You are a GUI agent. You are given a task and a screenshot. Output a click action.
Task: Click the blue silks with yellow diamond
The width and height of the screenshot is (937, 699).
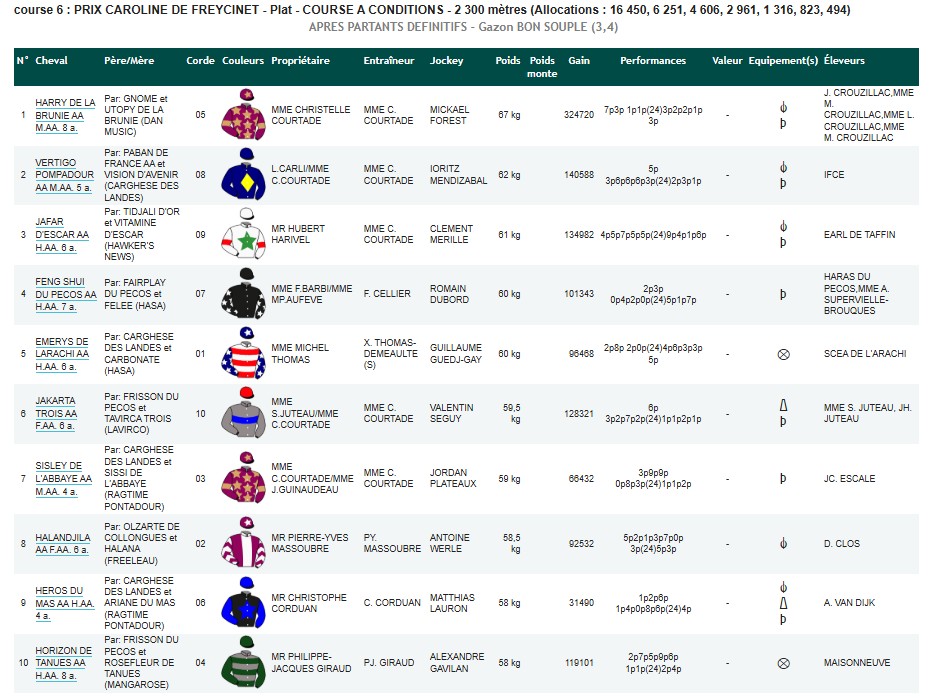point(243,174)
